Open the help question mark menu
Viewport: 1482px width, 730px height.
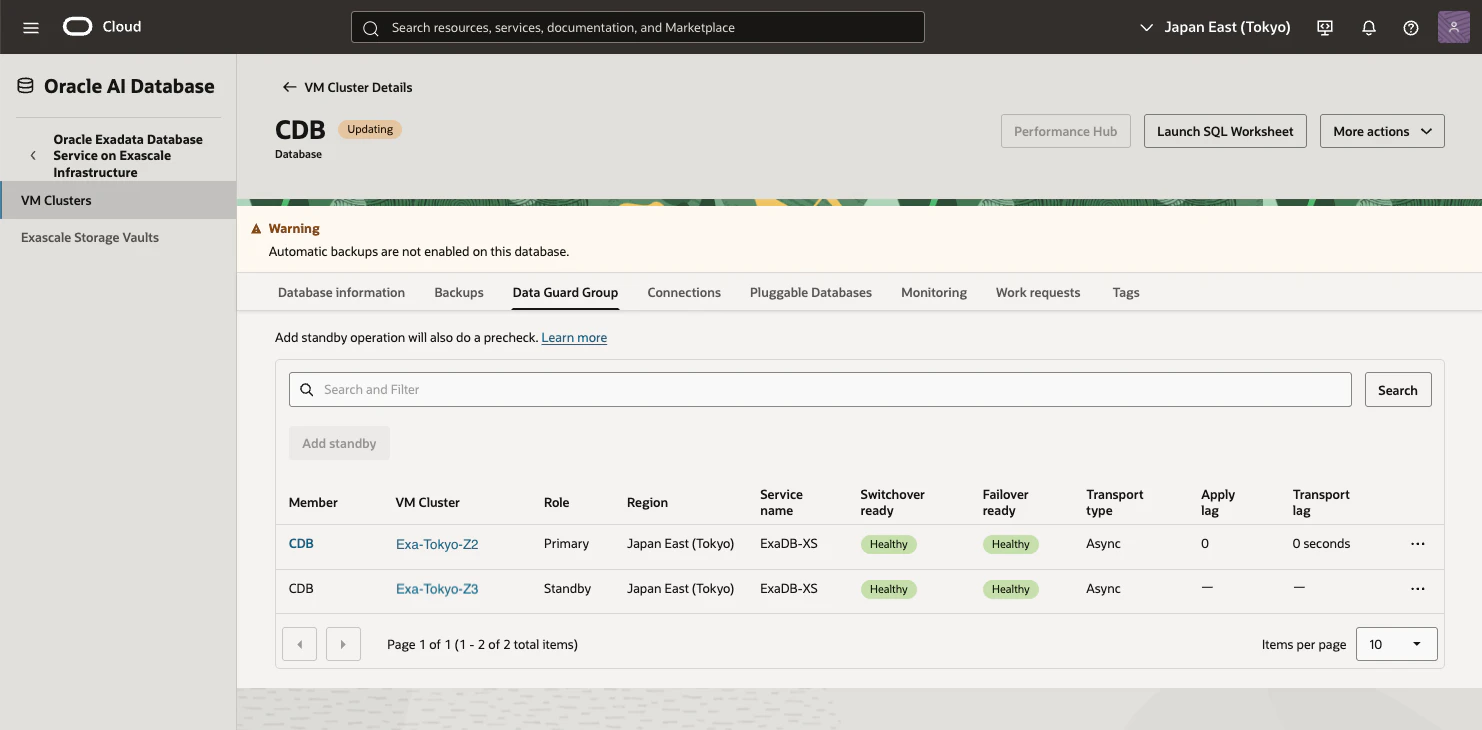[x=1411, y=28]
